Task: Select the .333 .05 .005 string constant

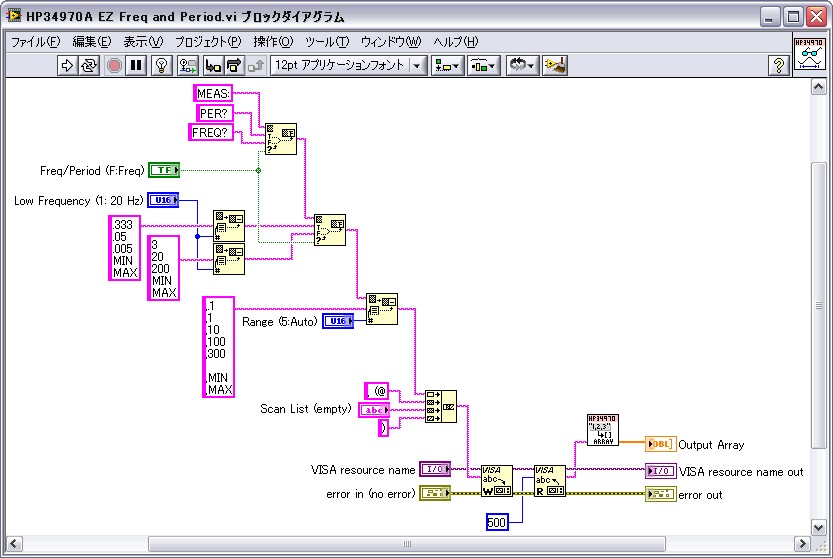Action: point(125,248)
